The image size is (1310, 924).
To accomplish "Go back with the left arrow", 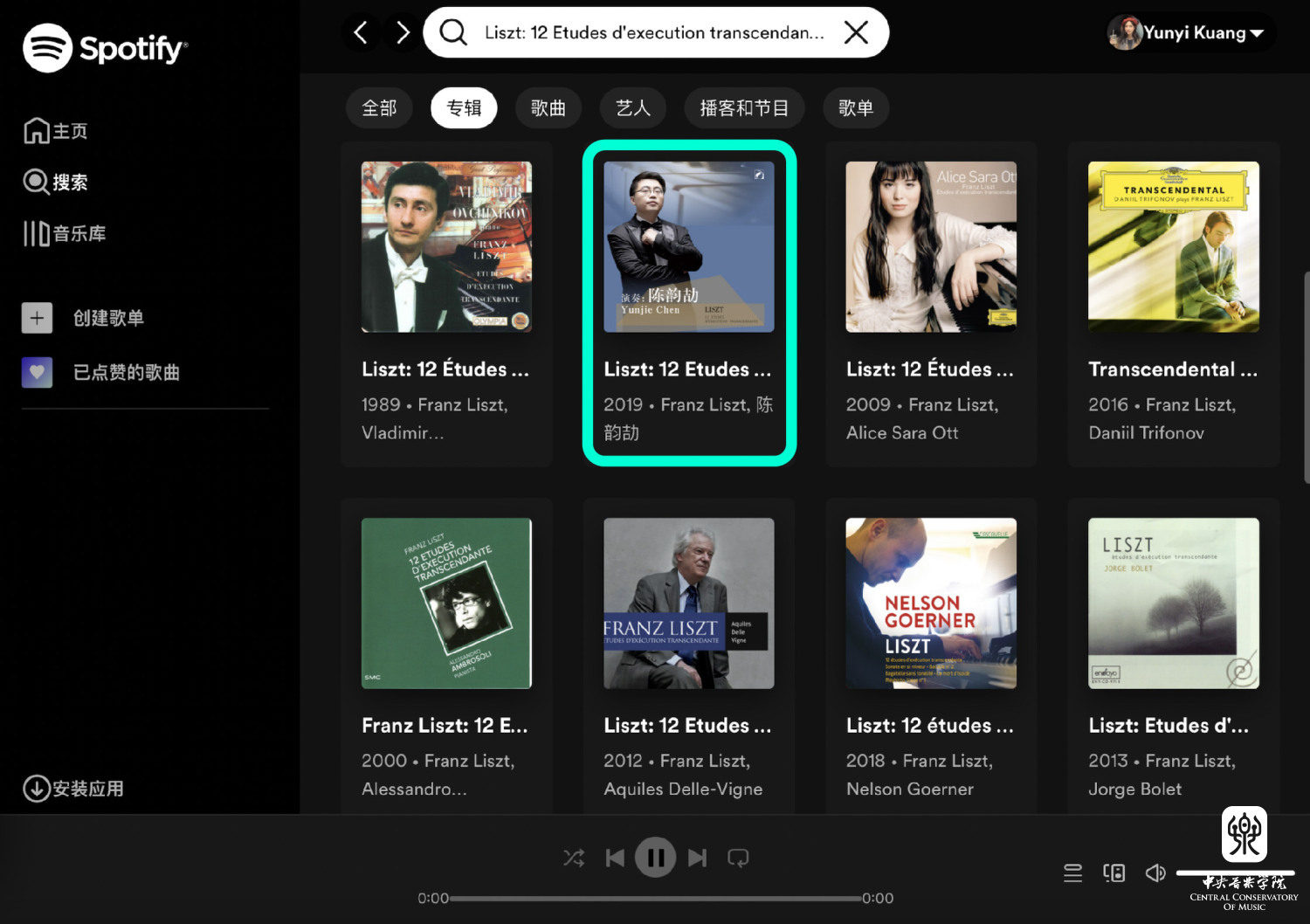I will coord(360,33).
